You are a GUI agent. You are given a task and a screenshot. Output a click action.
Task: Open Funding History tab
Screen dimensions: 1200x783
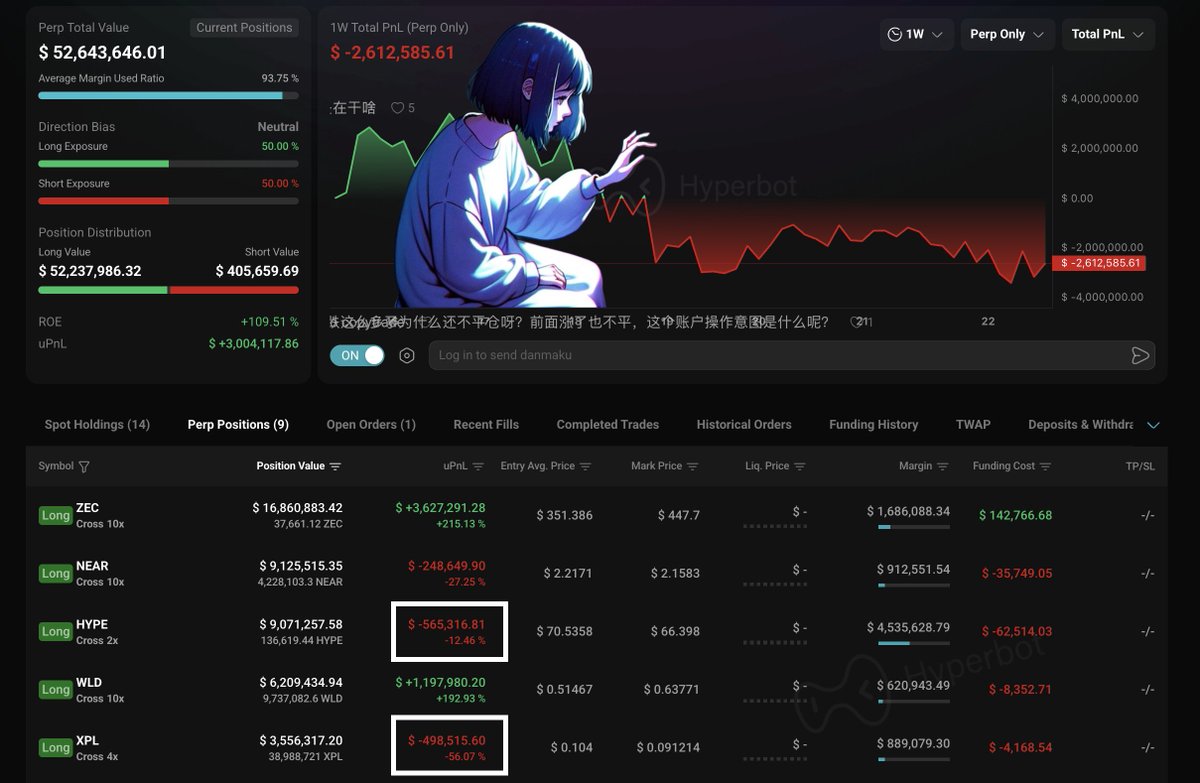[x=874, y=425]
